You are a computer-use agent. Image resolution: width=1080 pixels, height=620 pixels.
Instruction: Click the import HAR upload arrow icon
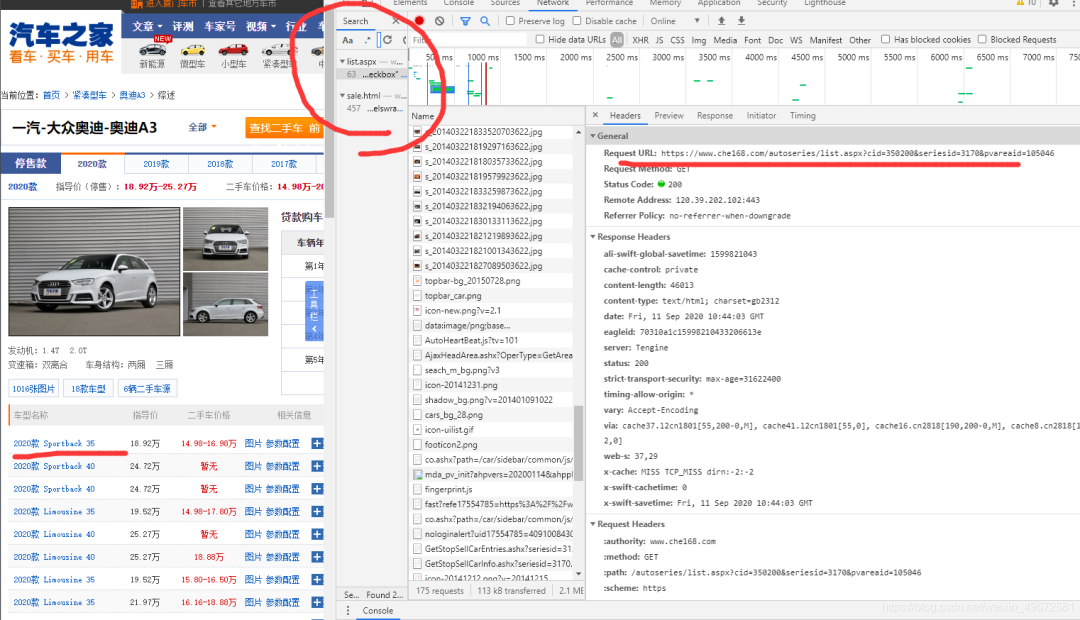(x=721, y=21)
